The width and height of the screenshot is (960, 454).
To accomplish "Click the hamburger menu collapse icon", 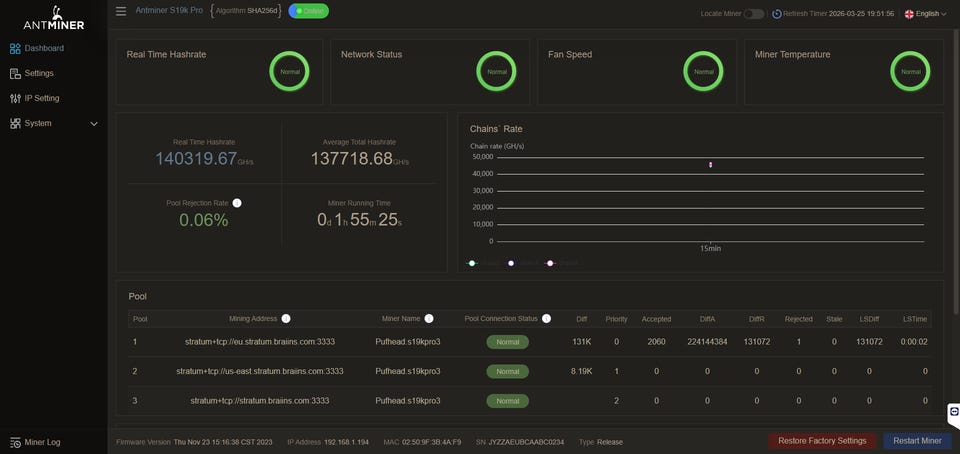I will pyautogui.click(x=121, y=11).
